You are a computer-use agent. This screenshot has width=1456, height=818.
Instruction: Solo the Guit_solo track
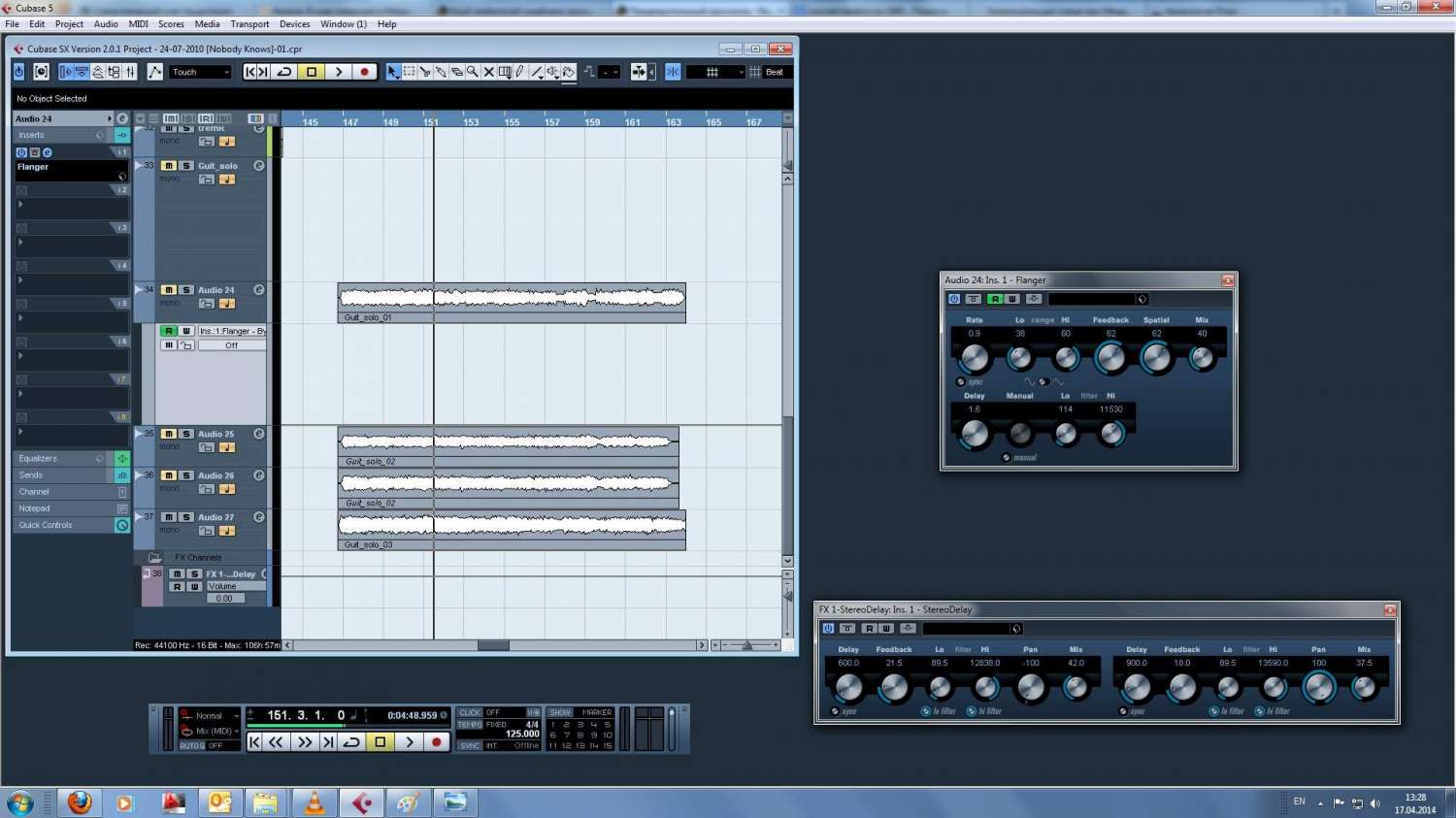click(186, 166)
